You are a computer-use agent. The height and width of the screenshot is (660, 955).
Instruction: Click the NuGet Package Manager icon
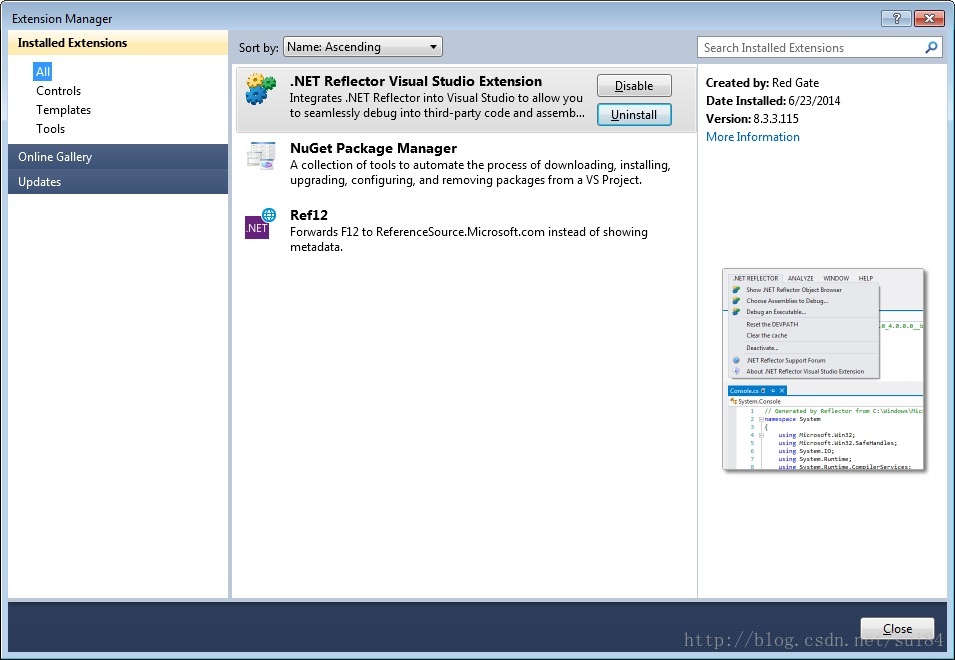click(x=261, y=155)
